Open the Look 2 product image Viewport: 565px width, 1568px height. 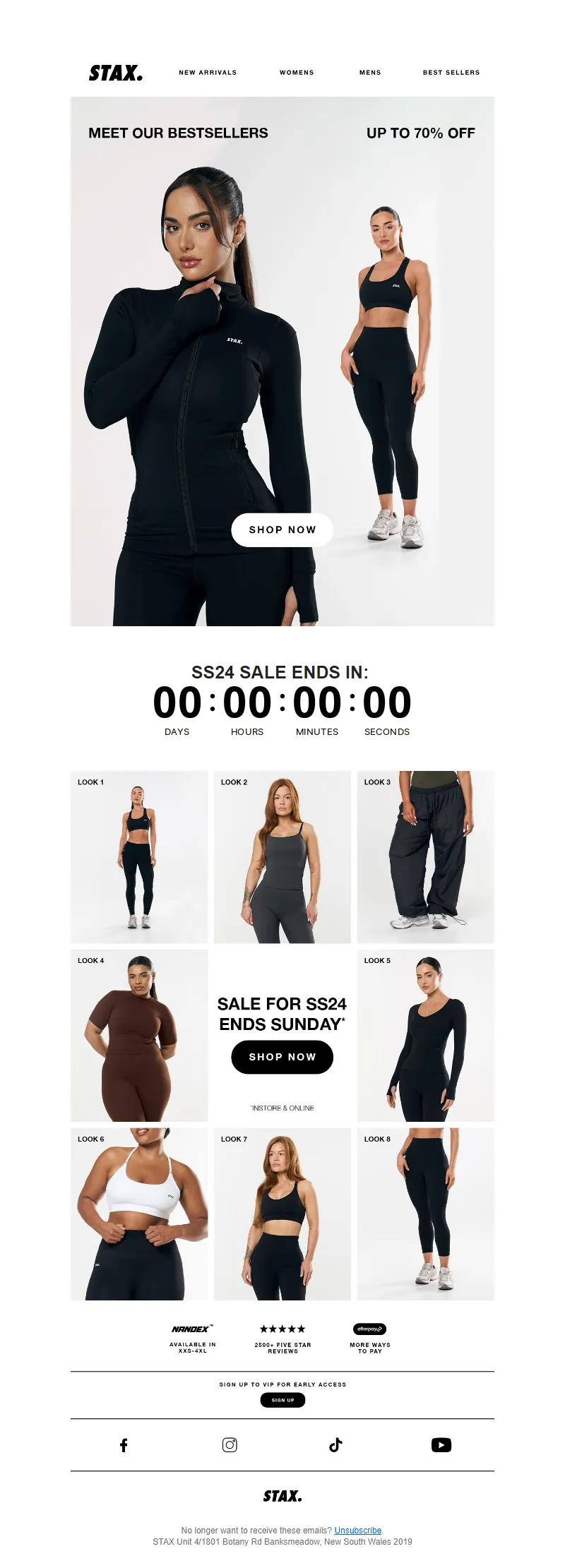(x=282, y=857)
